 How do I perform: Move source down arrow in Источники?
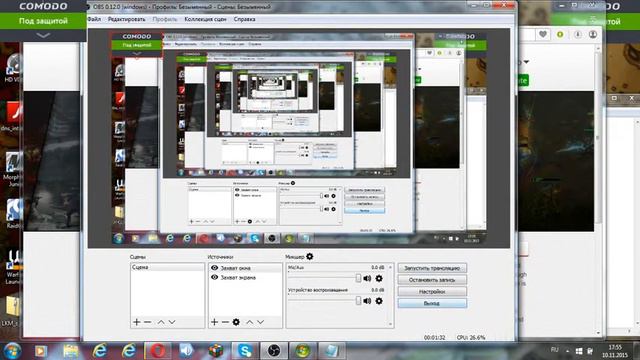pos(260,322)
